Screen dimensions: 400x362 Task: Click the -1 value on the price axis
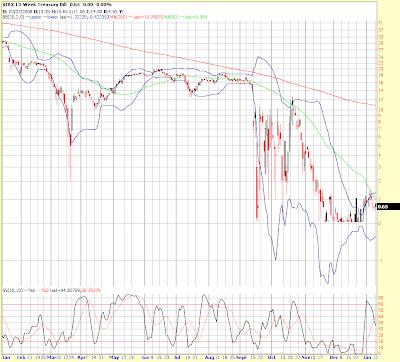(x=380, y=261)
